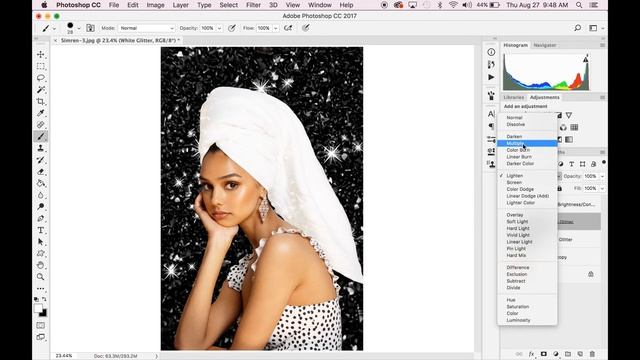640x360 pixels.
Task: Turn layer filtering on or off
Action: (604, 162)
